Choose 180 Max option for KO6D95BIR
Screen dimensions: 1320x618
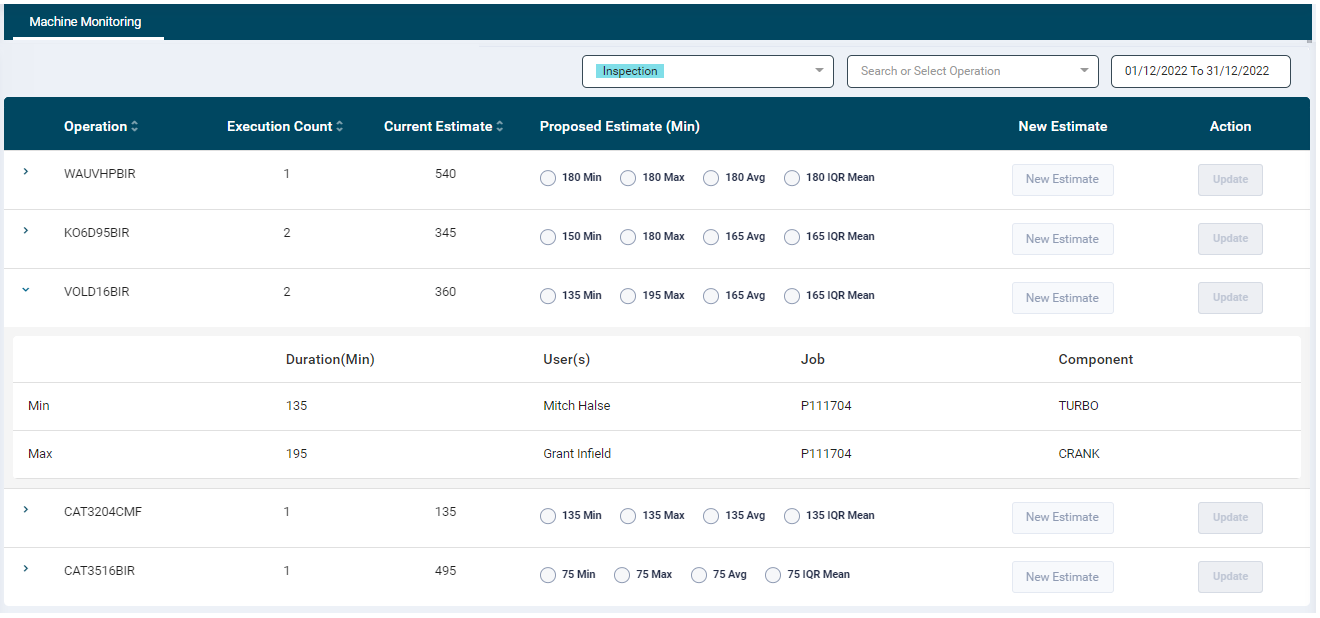tap(628, 237)
